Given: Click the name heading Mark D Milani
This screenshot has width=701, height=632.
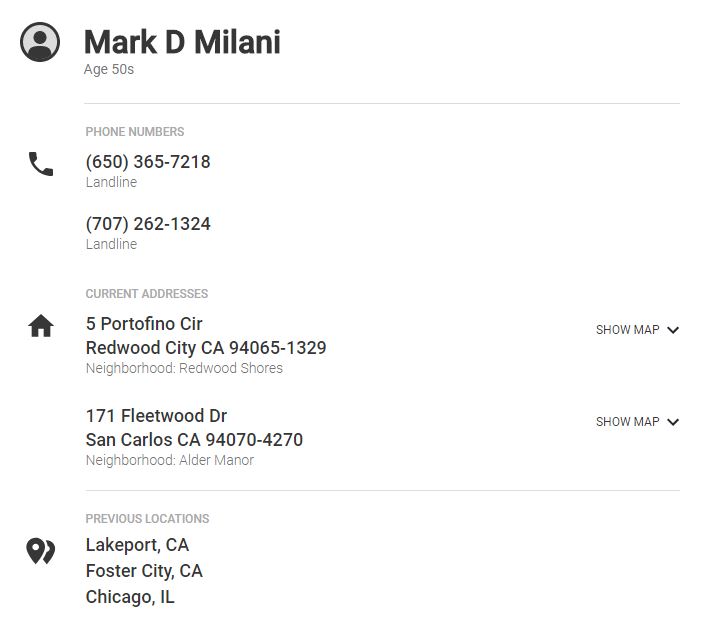Looking at the screenshot, I should tap(182, 42).
